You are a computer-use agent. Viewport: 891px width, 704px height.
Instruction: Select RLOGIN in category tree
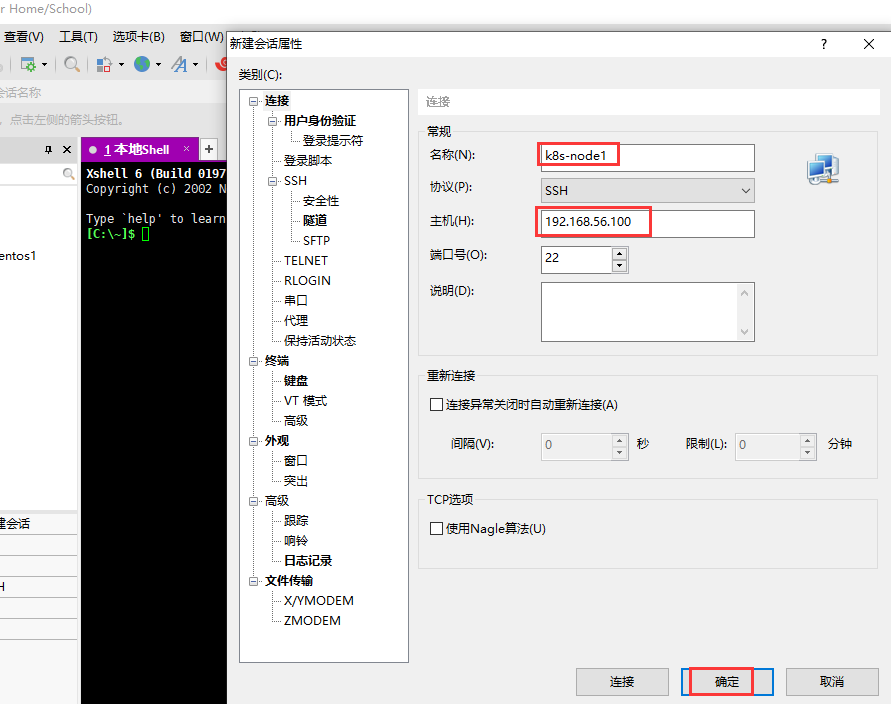point(307,281)
